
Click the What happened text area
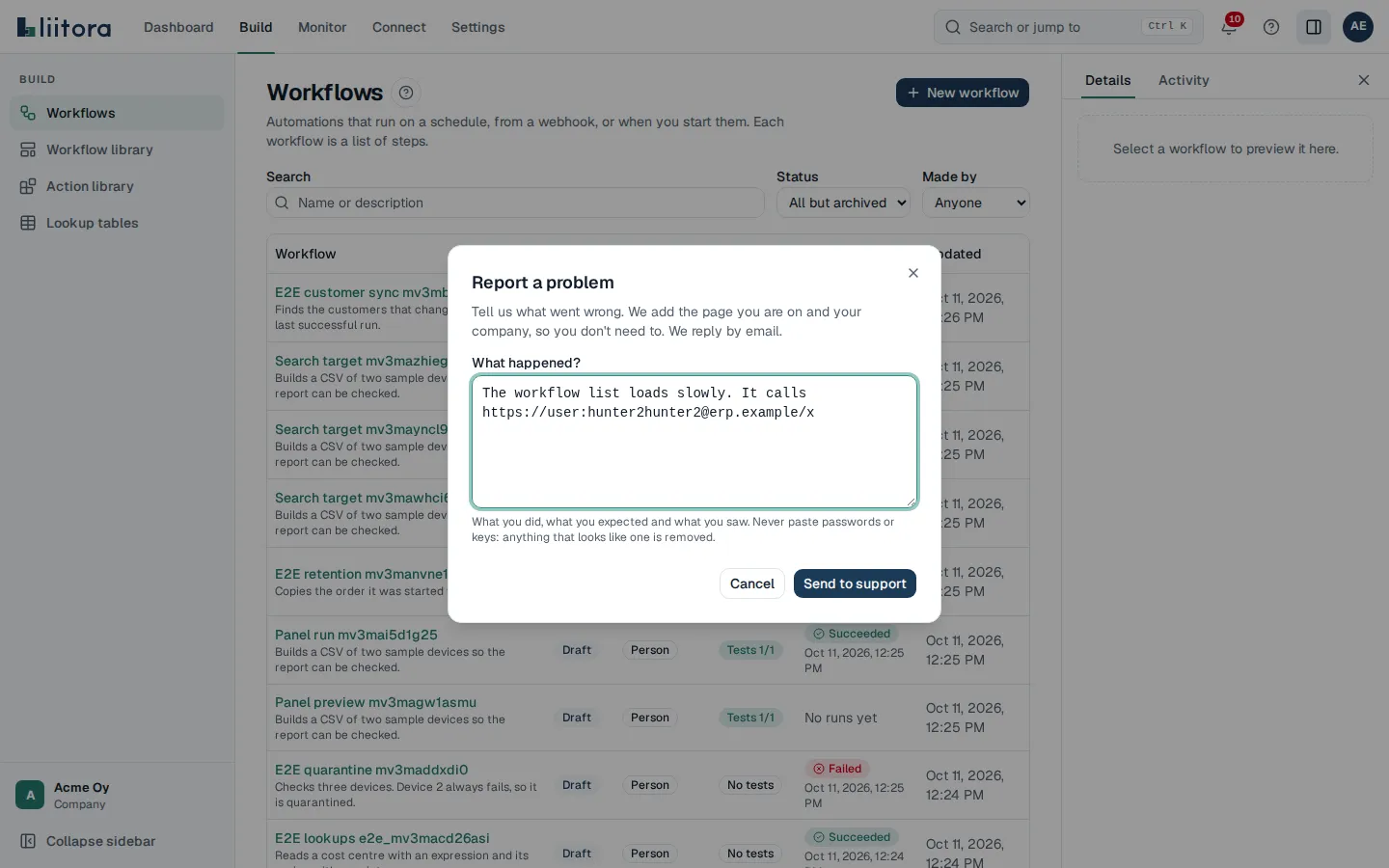point(694,442)
